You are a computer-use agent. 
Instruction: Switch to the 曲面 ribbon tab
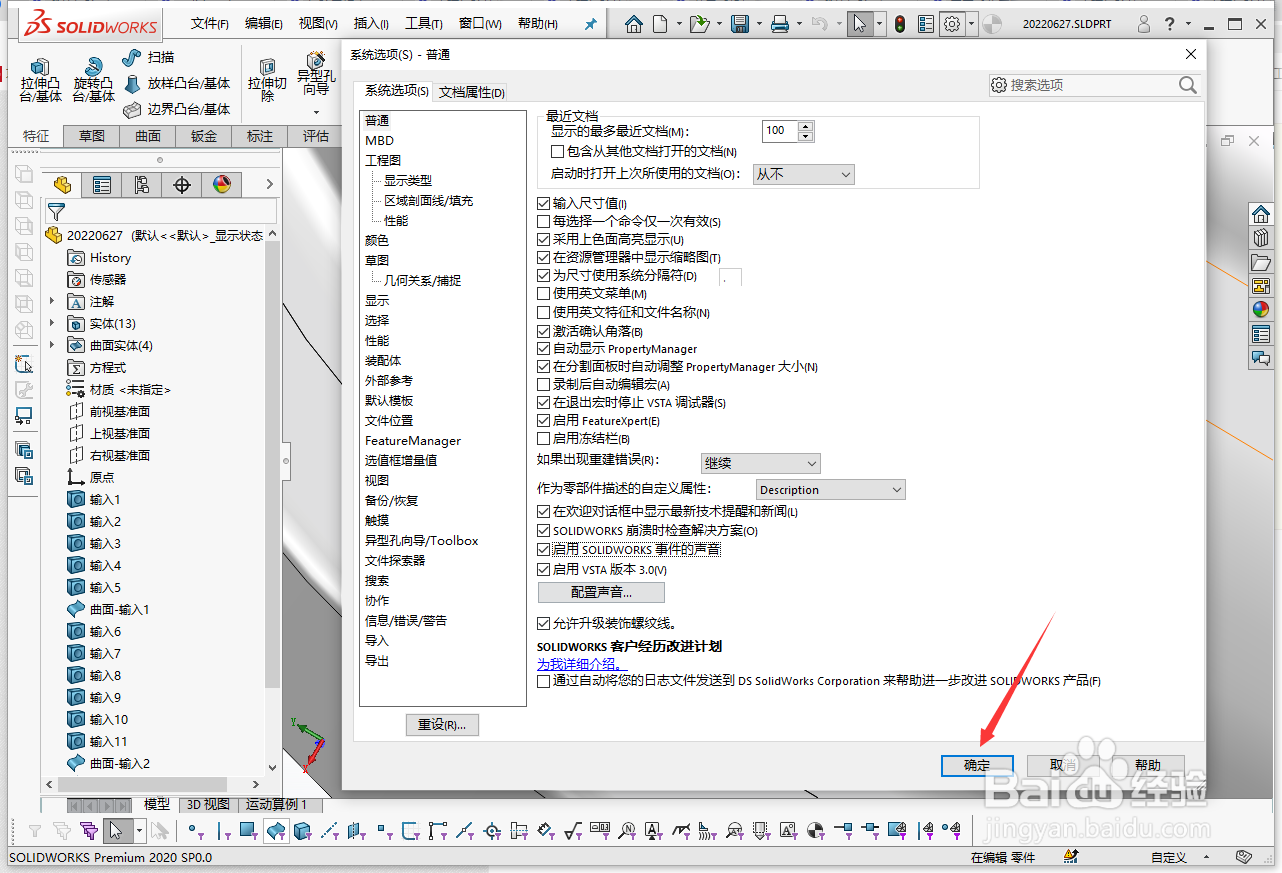(x=148, y=136)
